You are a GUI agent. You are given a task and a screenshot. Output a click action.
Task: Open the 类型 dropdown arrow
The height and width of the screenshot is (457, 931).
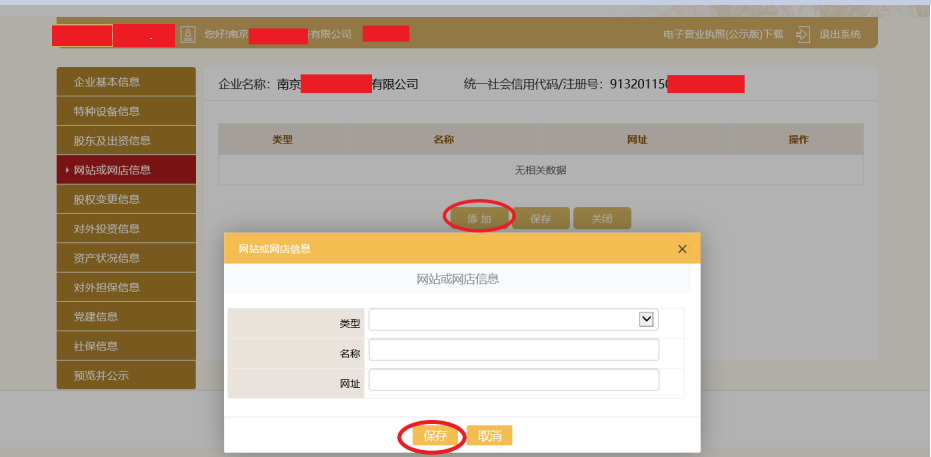[646, 319]
